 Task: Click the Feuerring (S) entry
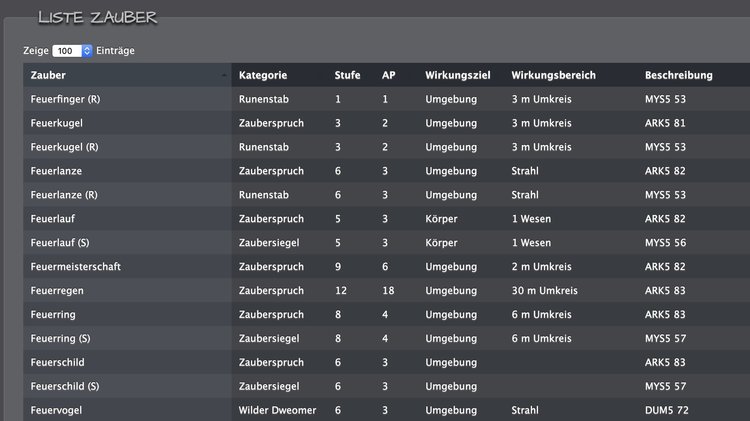coord(60,339)
